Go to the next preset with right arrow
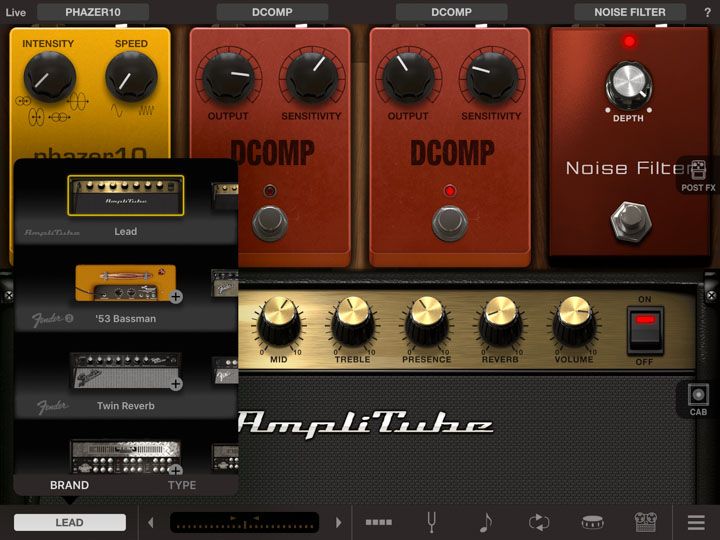Viewport: 720px width, 540px height. point(339,523)
